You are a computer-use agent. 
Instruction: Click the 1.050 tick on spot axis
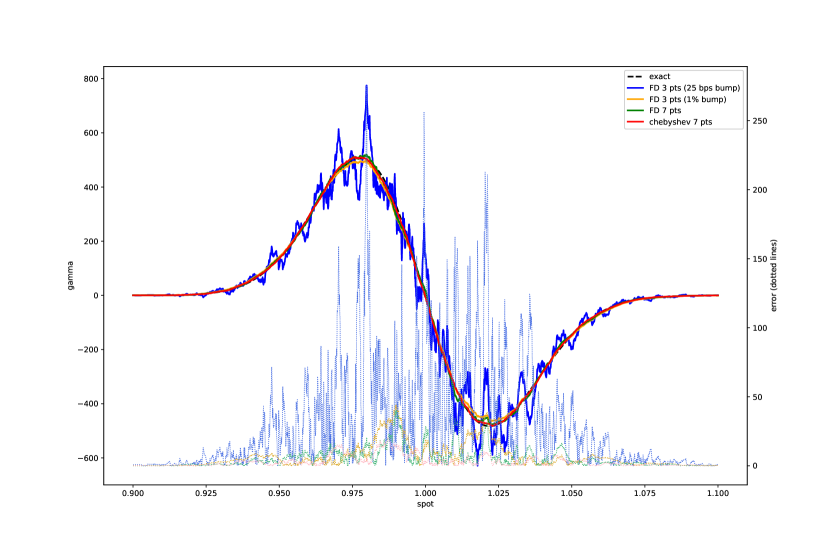coord(572,493)
